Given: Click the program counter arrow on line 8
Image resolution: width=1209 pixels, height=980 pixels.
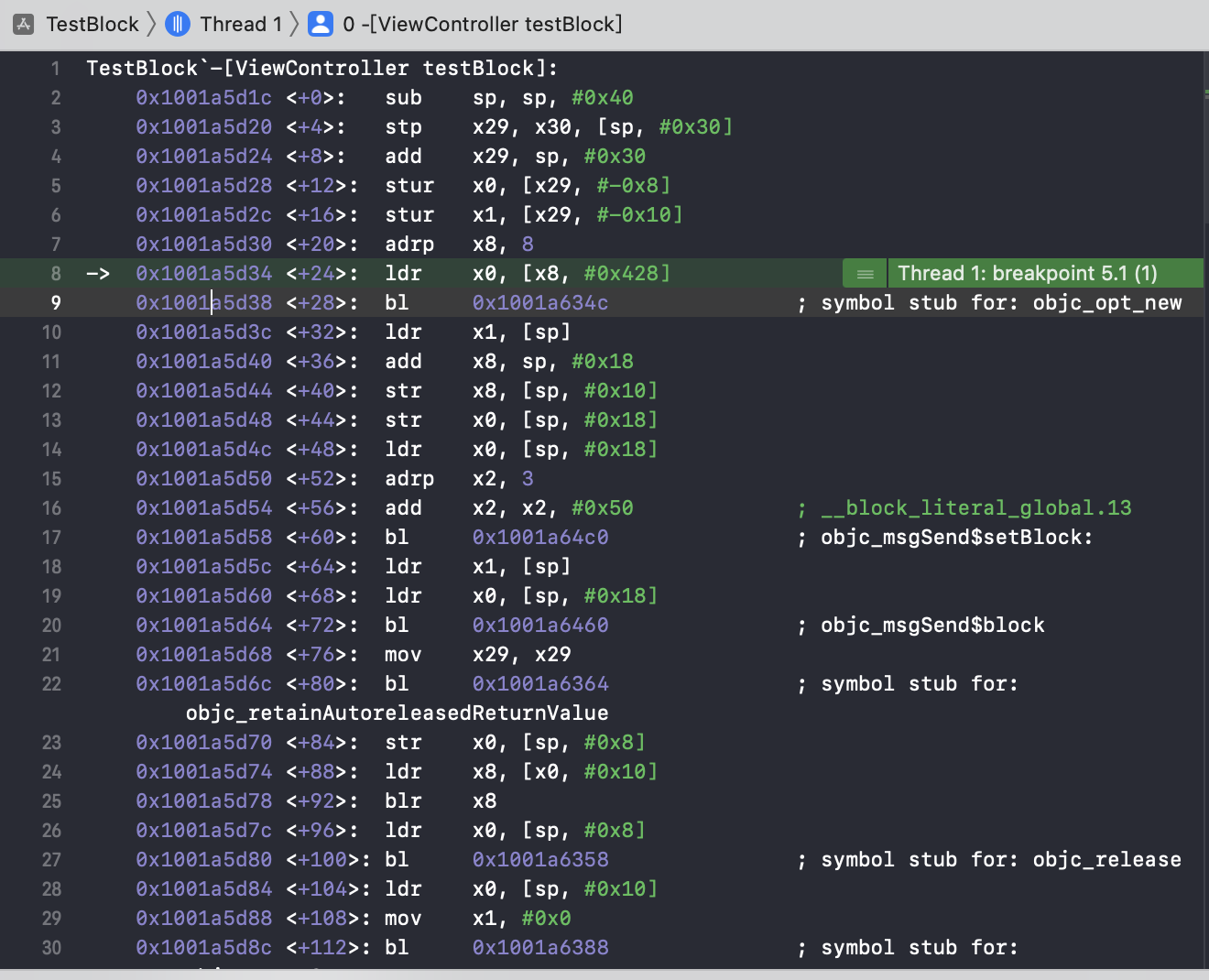Looking at the screenshot, I should coord(98,274).
